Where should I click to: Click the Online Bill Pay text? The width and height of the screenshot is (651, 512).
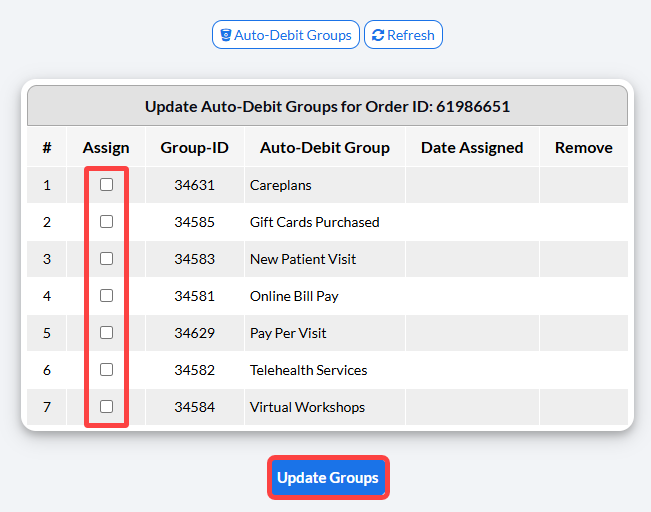[x=294, y=296]
